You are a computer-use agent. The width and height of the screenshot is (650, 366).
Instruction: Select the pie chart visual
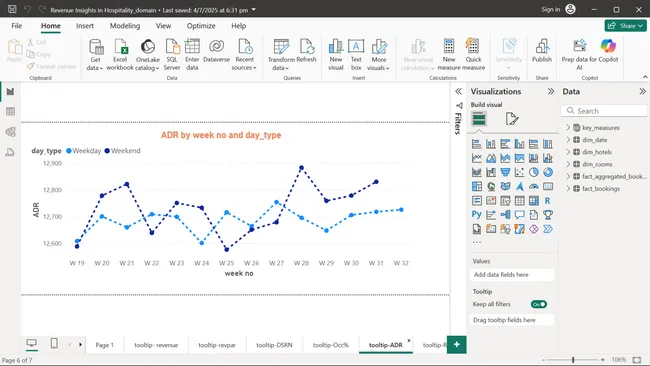534,172
